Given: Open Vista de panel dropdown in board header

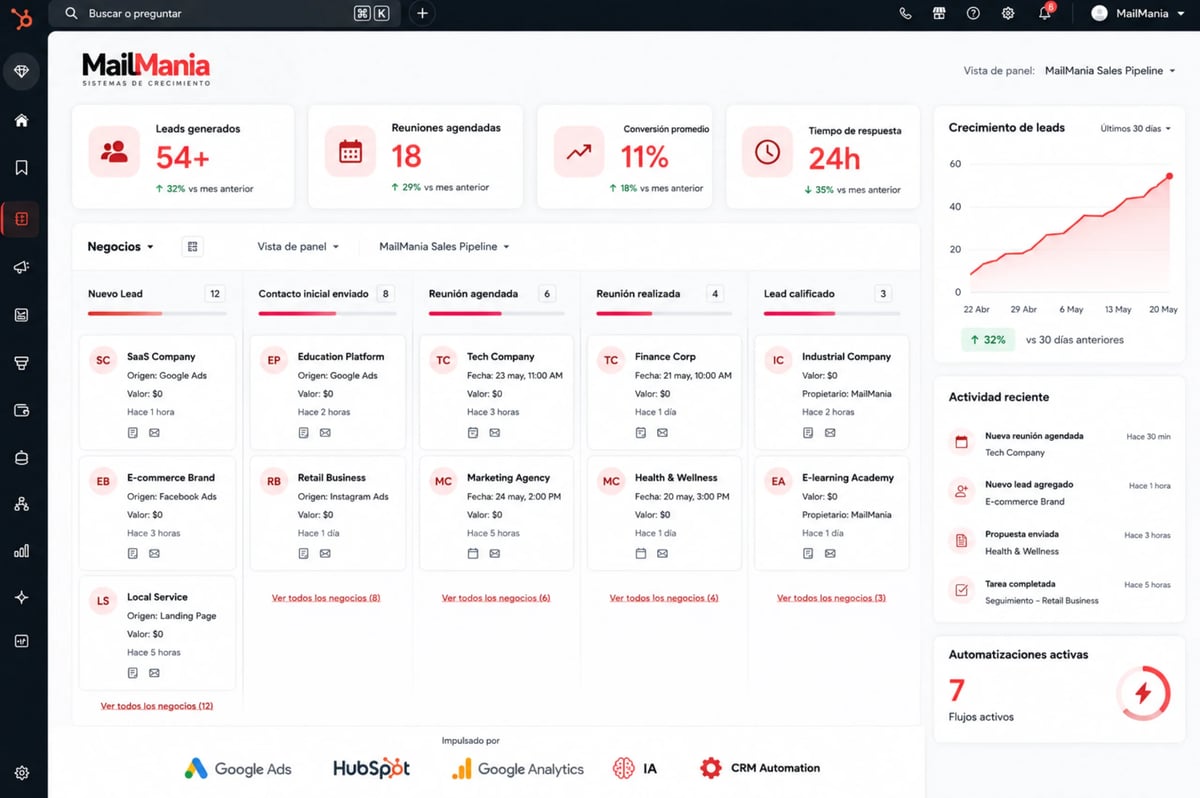Looking at the screenshot, I should click(x=298, y=246).
